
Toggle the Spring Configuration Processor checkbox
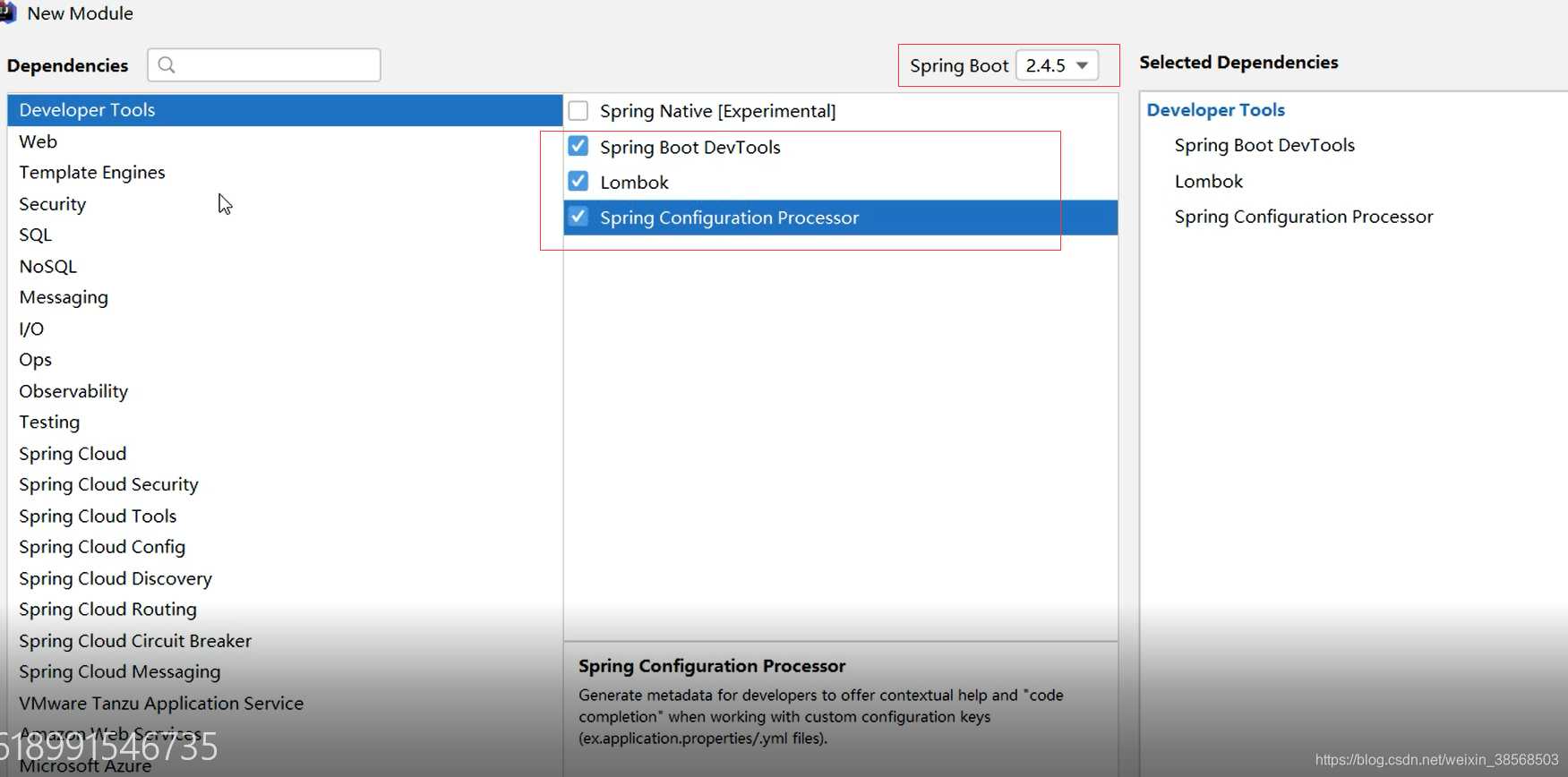578,217
